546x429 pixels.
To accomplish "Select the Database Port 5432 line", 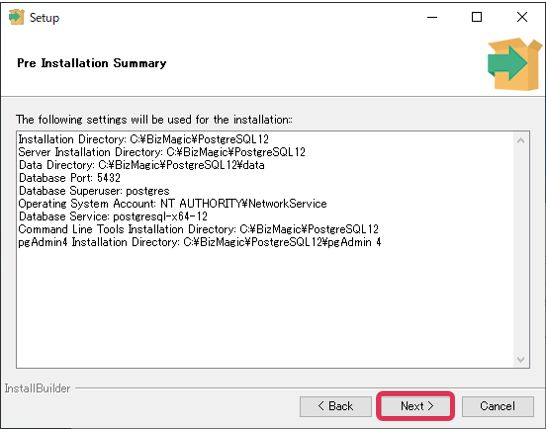I will pos(69,178).
